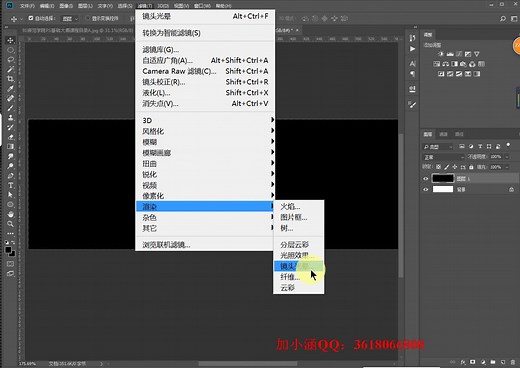Open the History panel icon
This screenshot has height=368, width=520.
coord(412,38)
